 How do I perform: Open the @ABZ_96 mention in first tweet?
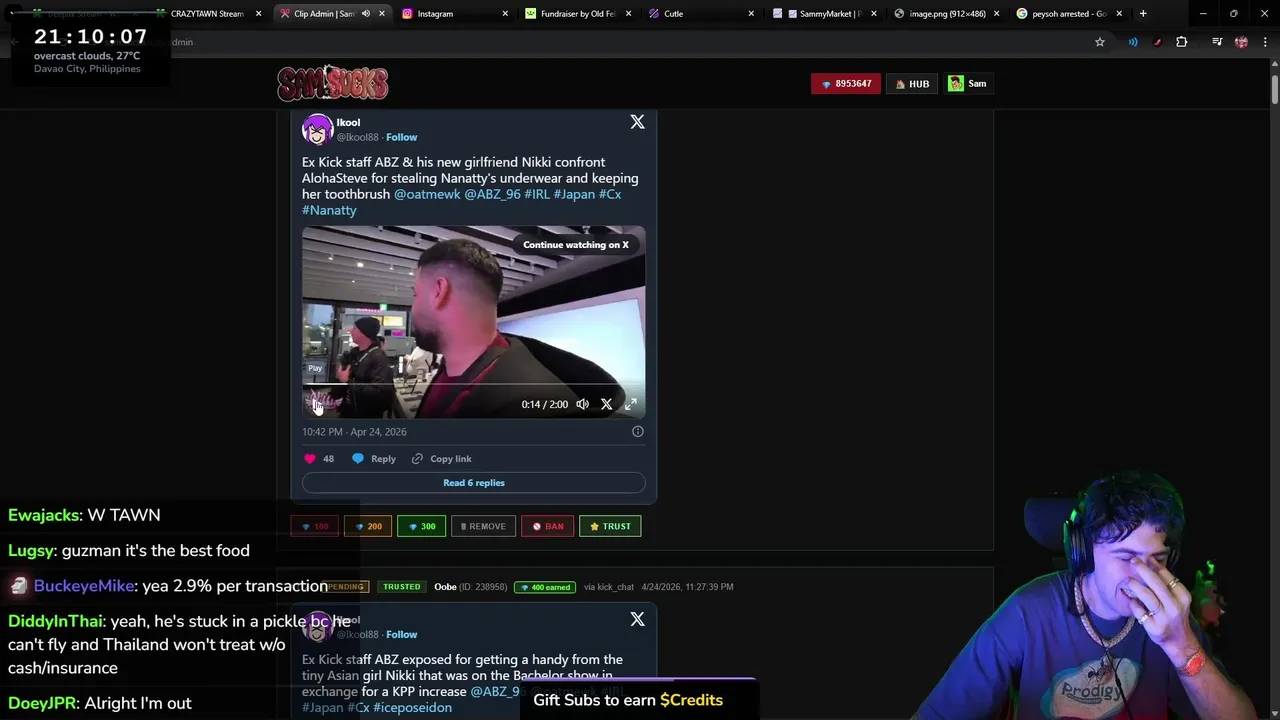click(x=492, y=194)
